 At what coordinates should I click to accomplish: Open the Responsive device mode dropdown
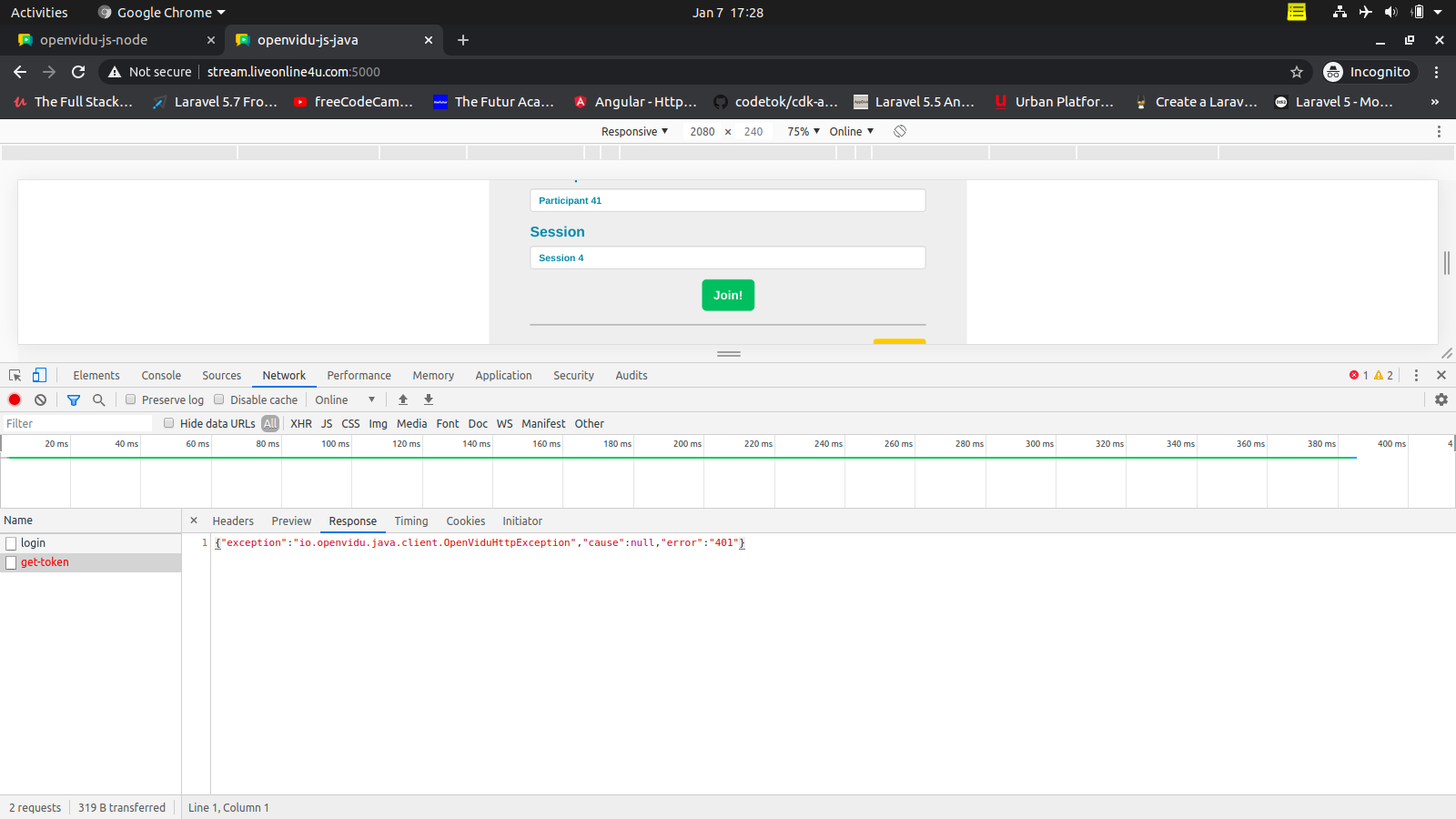coord(634,131)
